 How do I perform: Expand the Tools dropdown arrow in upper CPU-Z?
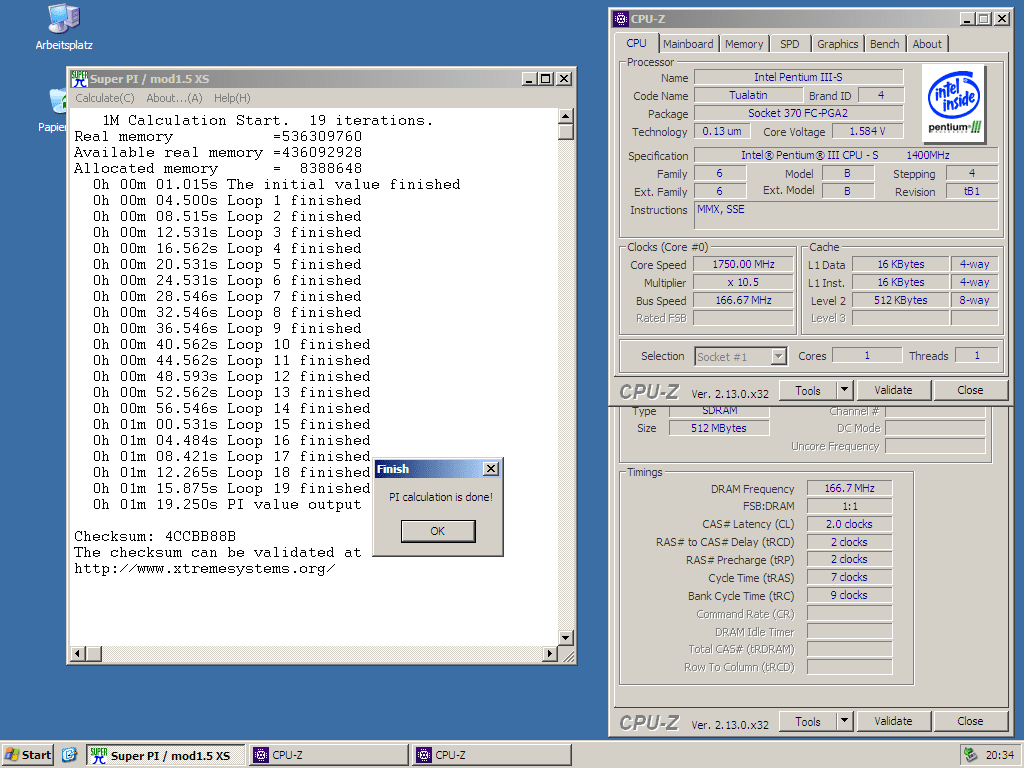(845, 390)
